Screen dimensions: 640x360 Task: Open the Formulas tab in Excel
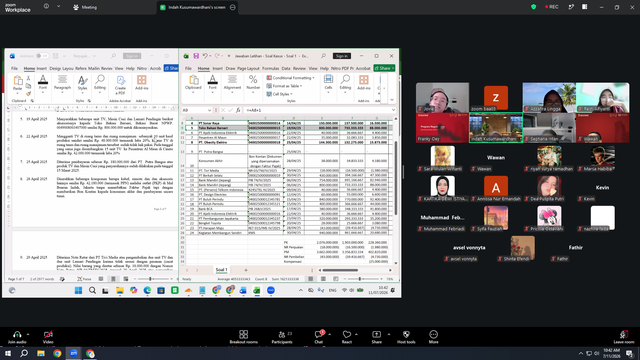coord(270,68)
